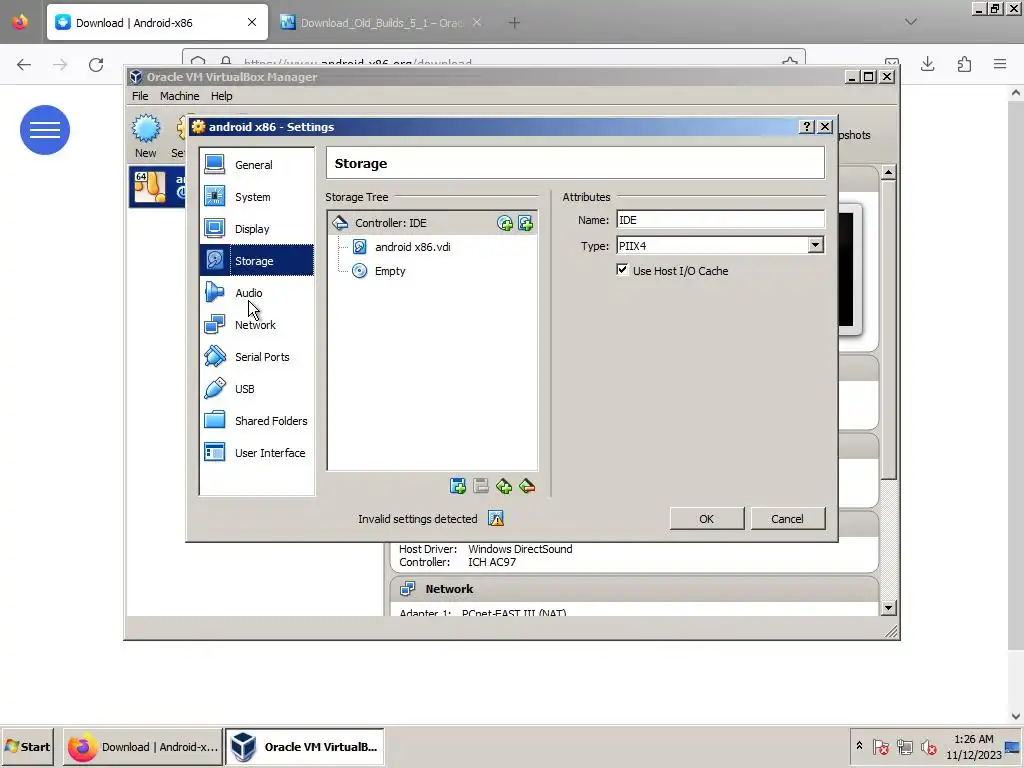
Task: Click the network tray icon
Action: [904, 746]
